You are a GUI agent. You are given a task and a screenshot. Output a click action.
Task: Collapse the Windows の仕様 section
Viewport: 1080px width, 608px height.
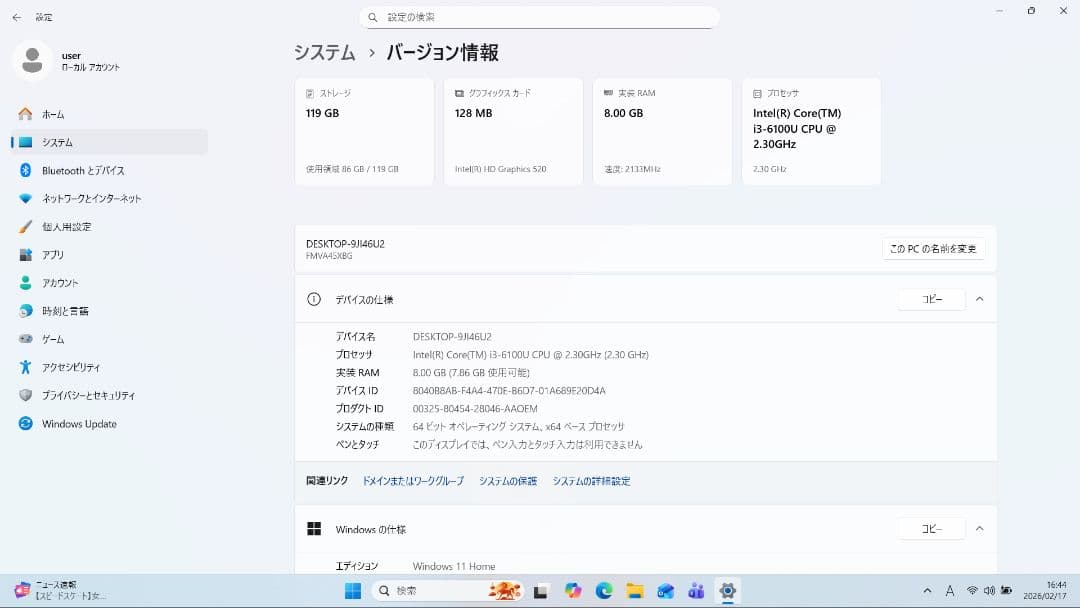(x=979, y=529)
